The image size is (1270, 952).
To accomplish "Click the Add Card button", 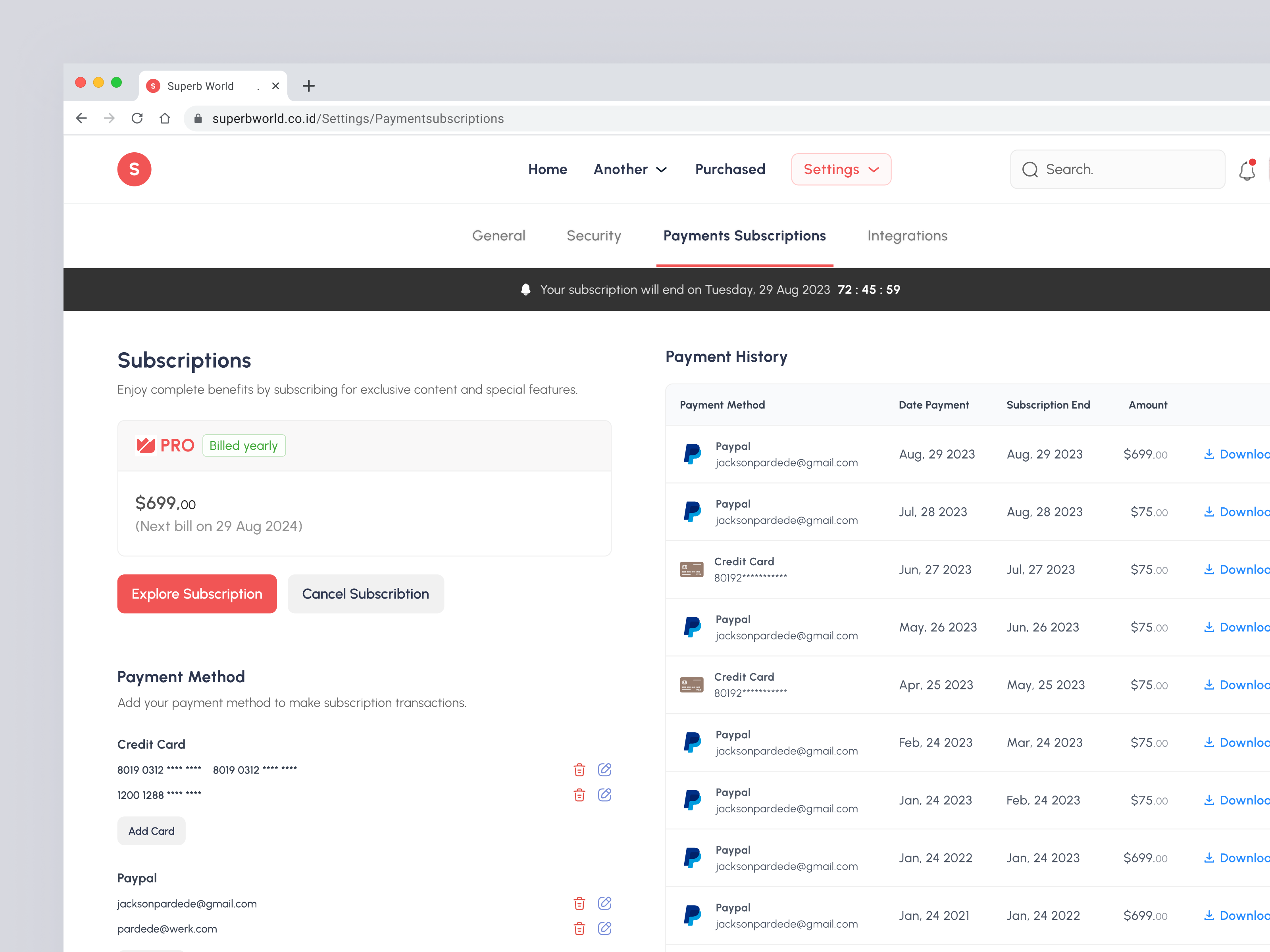I will pyautogui.click(x=151, y=830).
